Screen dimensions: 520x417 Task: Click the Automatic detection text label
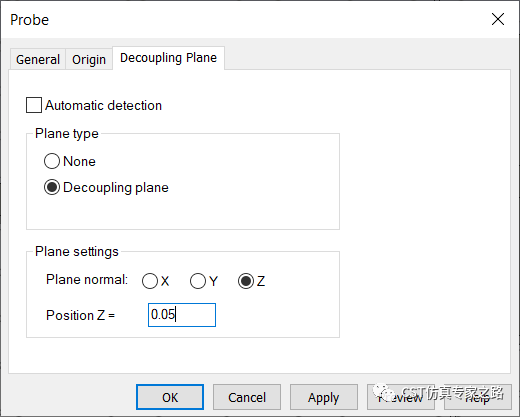tap(104, 105)
